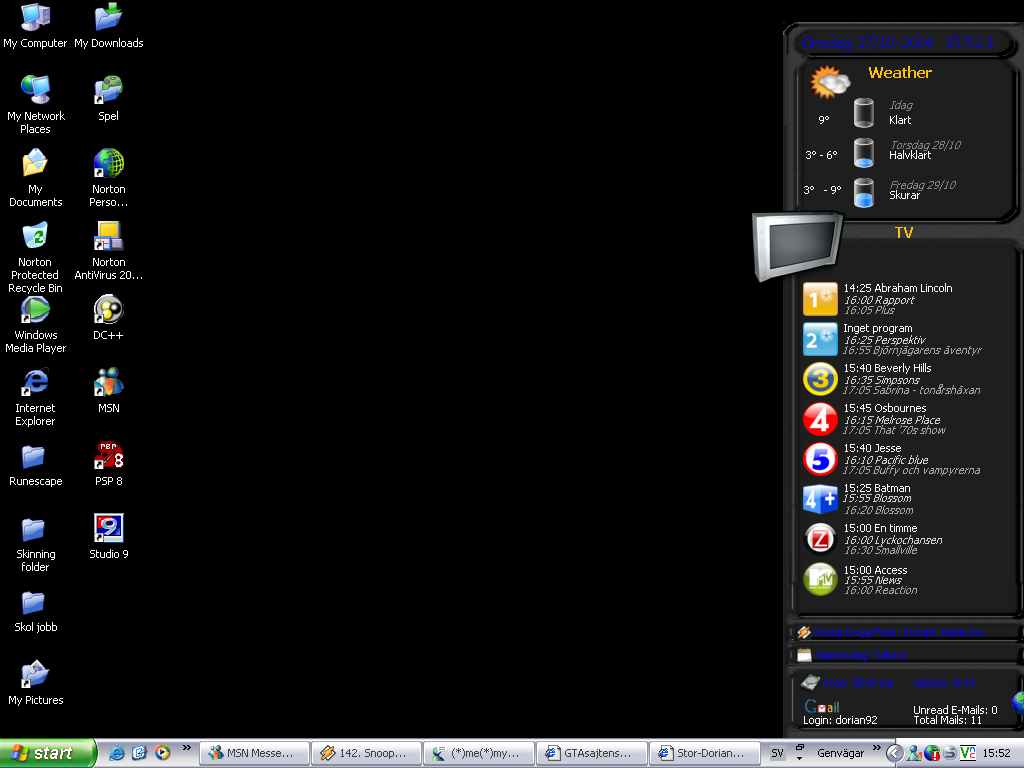Show hidden system tray icons arrow
1024x768 pixels.
(895, 753)
